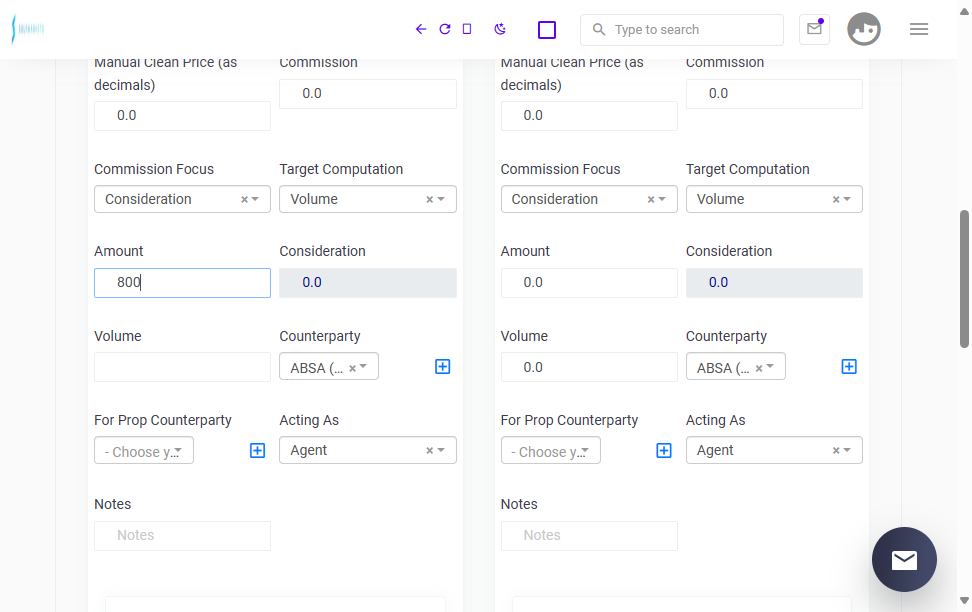Add counterparty plus icon in right form
The image size is (972, 612).
point(849,366)
